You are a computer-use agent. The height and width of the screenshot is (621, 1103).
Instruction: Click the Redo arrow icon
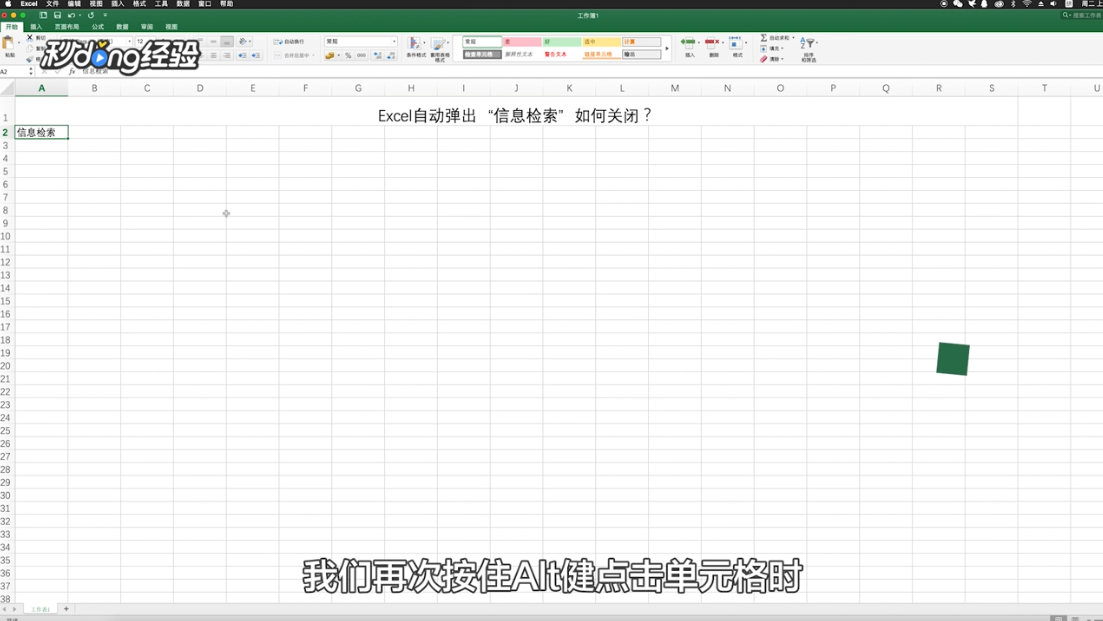pos(91,15)
